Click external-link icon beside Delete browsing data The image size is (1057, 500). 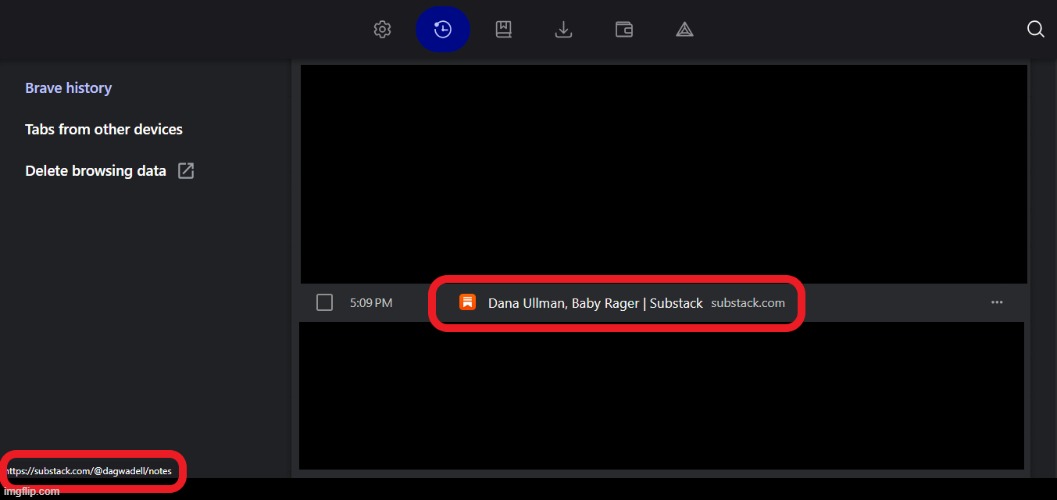click(186, 171)
